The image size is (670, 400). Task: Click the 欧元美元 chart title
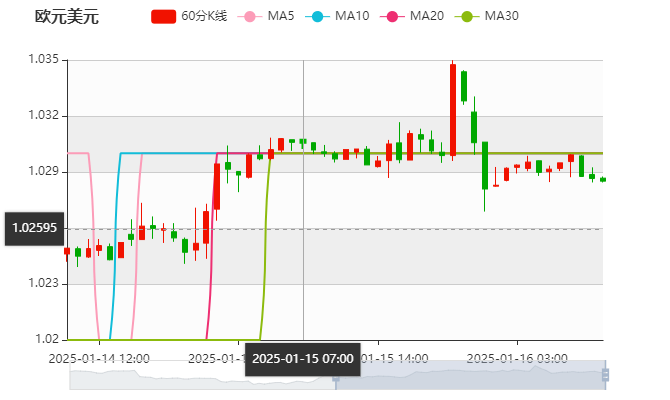point(65,16)
